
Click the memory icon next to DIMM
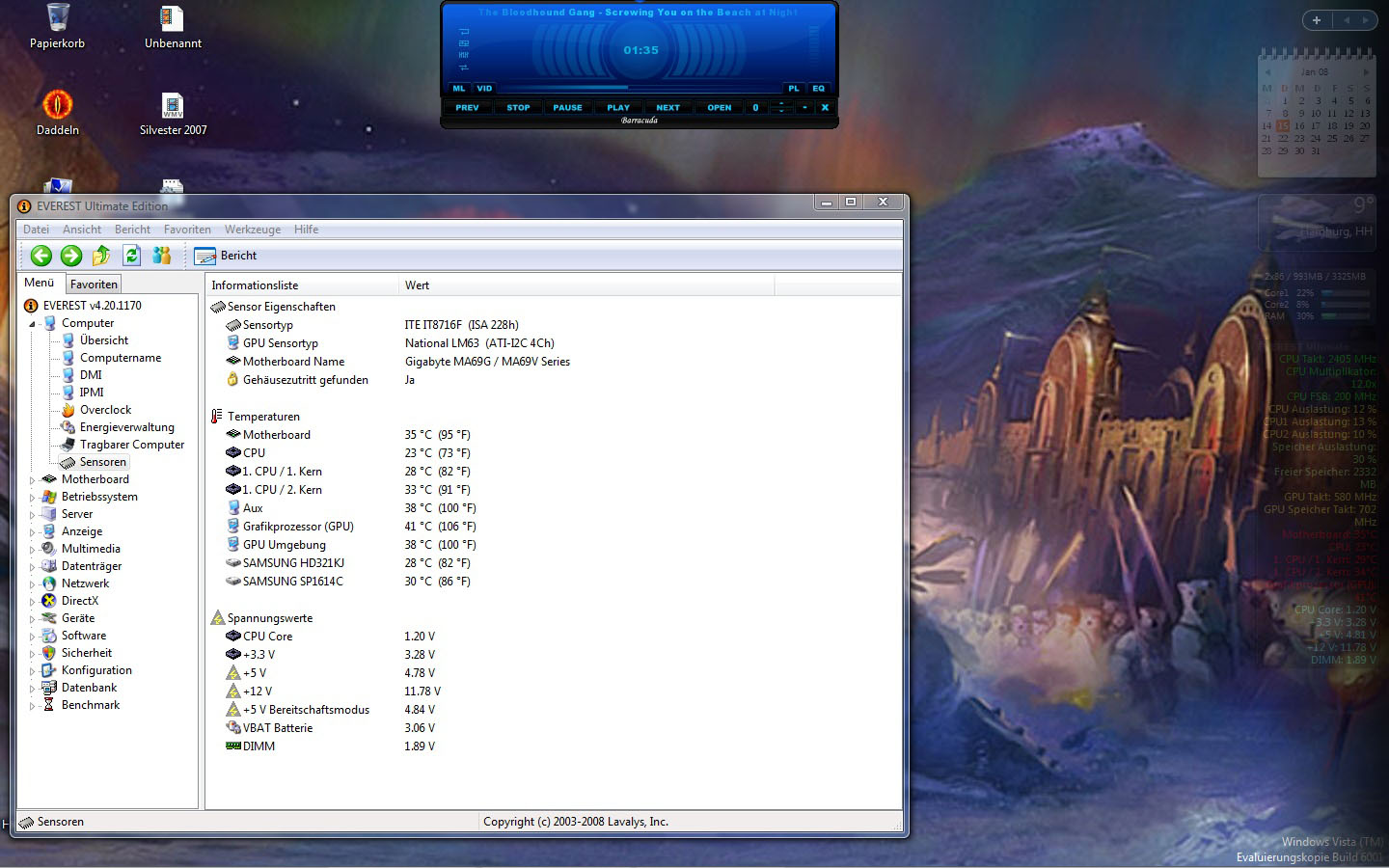pos(232,746)
